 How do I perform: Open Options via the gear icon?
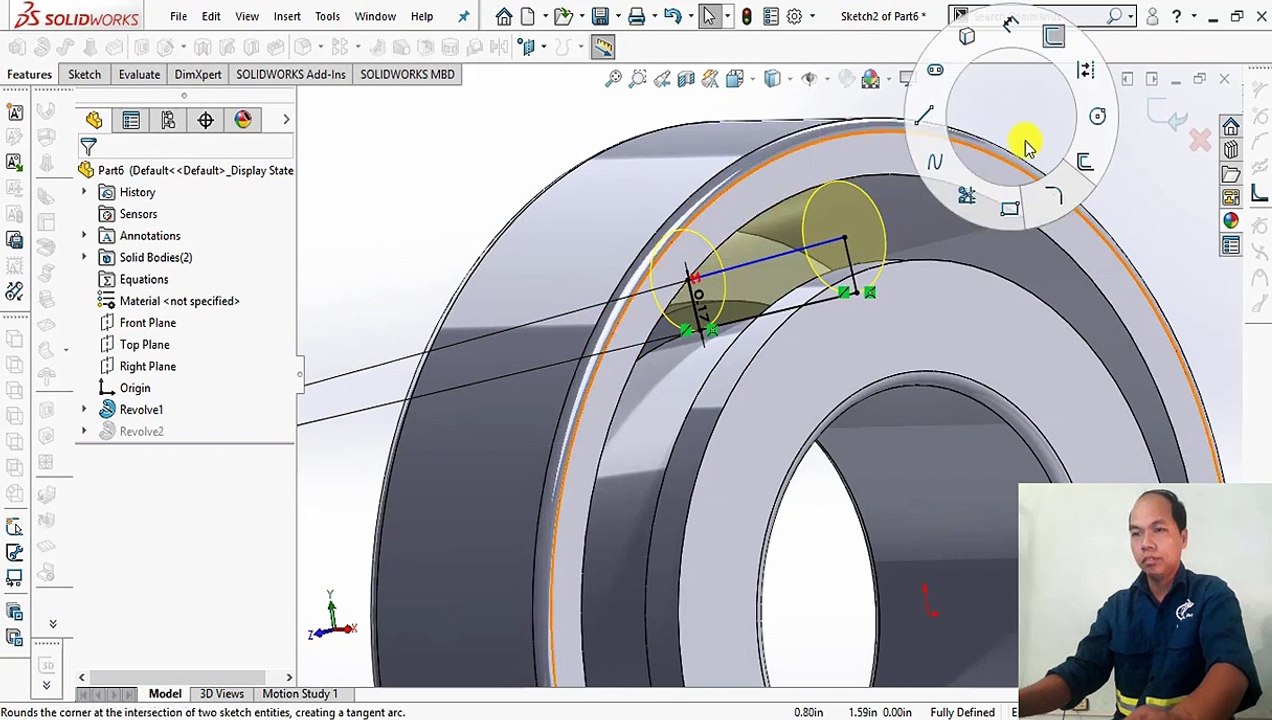[x=794, y=16]
